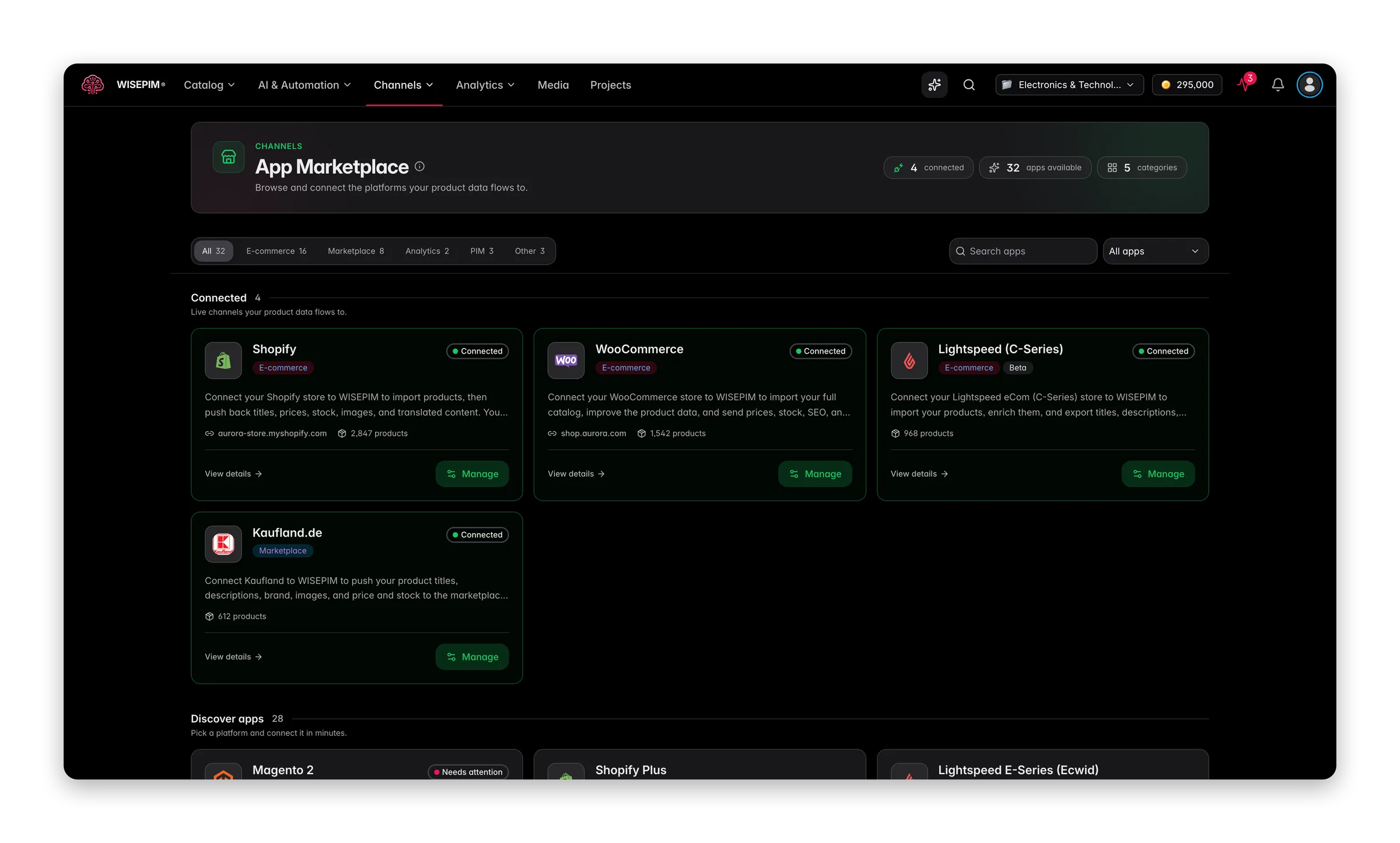This screenshot has height=843, width=1400.
Task: Click the box icon beside 1,542 products
Action: pyautogui.click(x=642, y=433)
